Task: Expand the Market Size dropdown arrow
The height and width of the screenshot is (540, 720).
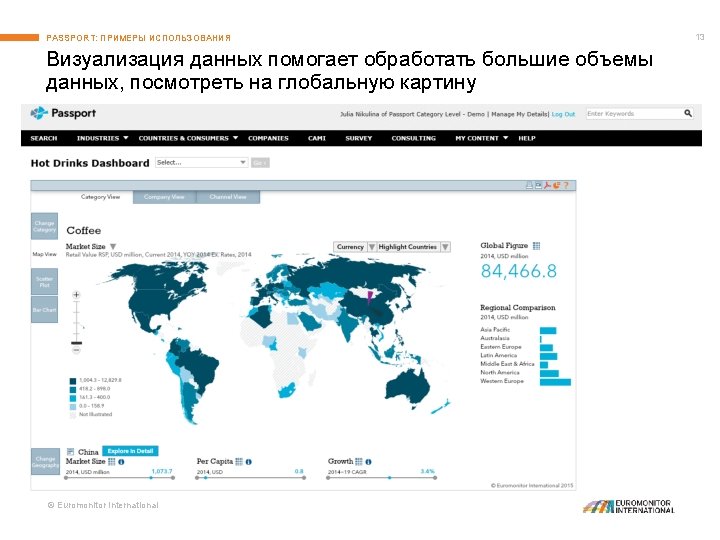Action: (113, 247)
